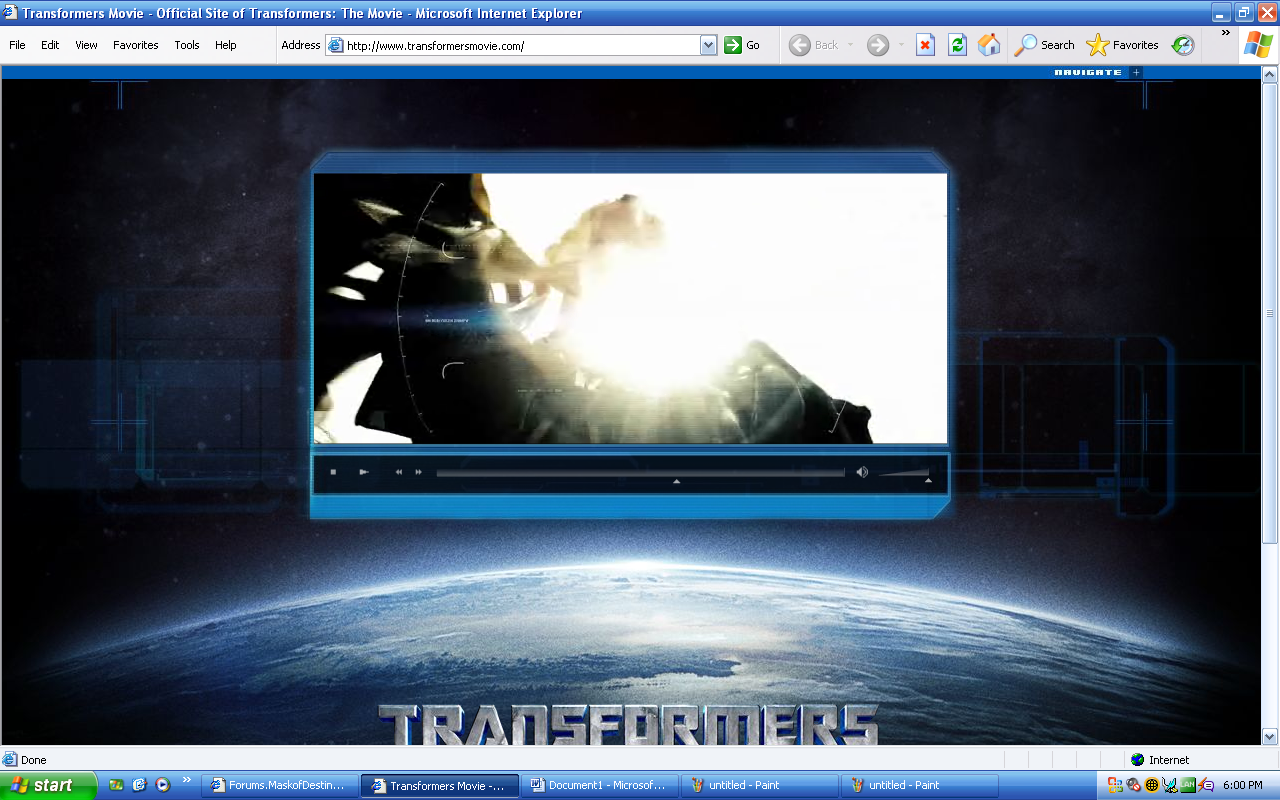The image size is (1280, 800).
Task: Click the trailer video frame
Action: coord(630,308)
